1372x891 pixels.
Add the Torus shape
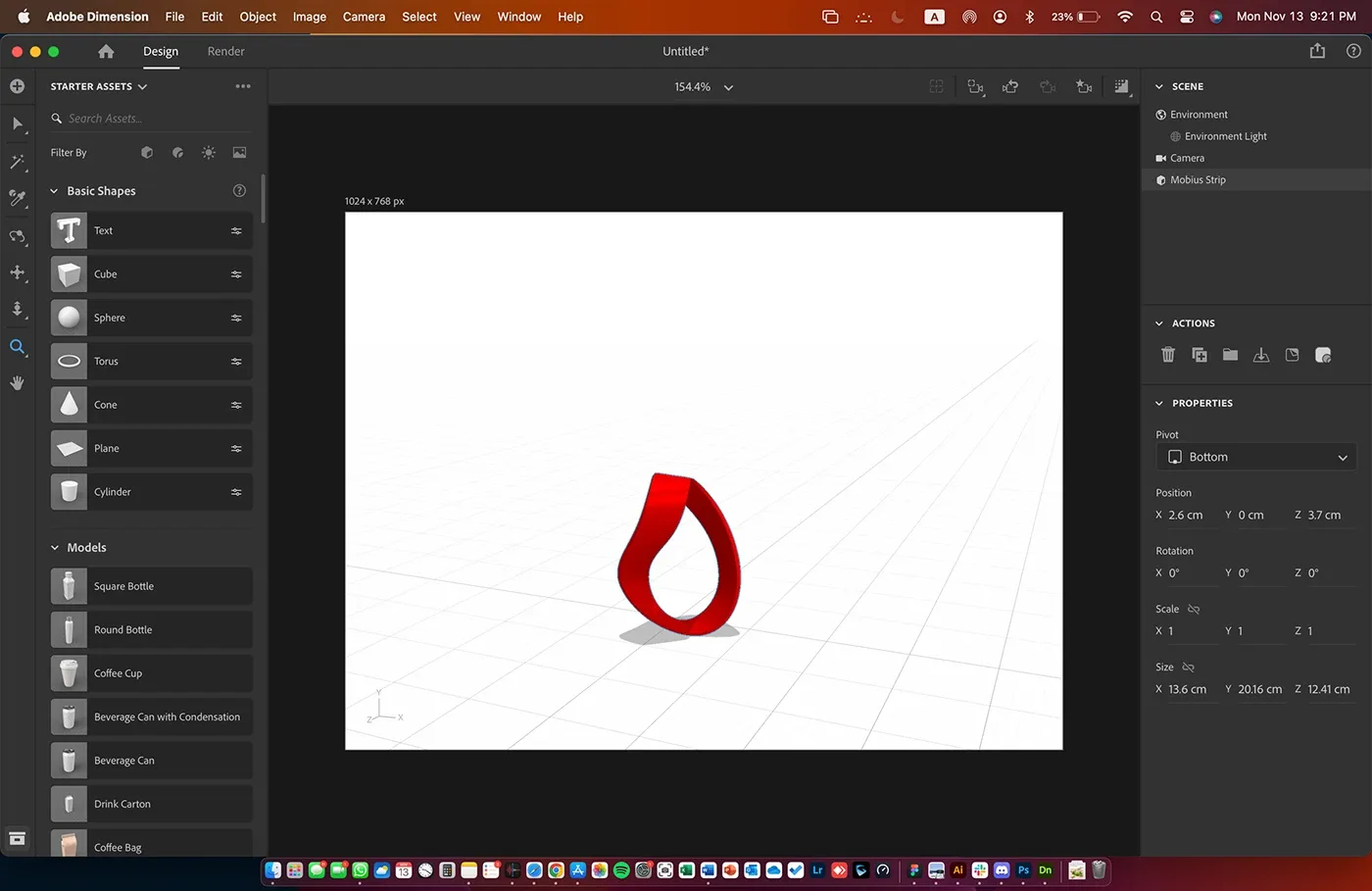click(x=152, y=362)
